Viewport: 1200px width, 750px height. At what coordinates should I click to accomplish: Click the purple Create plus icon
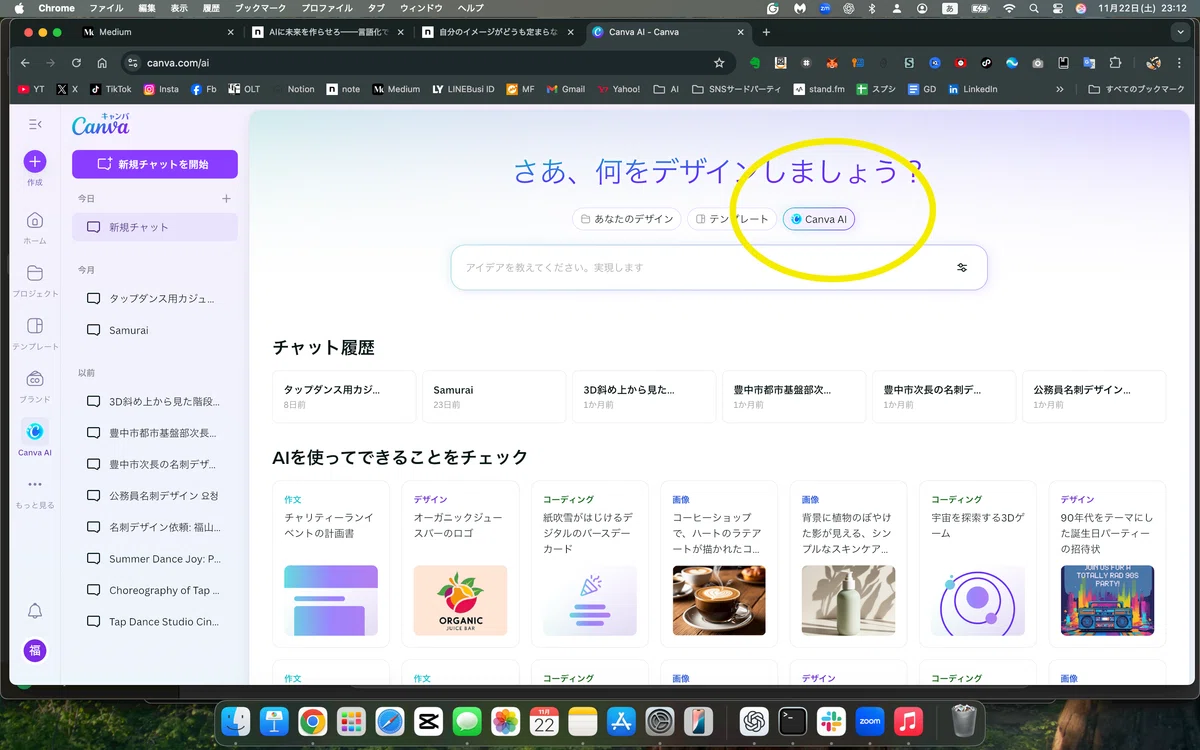34,162
